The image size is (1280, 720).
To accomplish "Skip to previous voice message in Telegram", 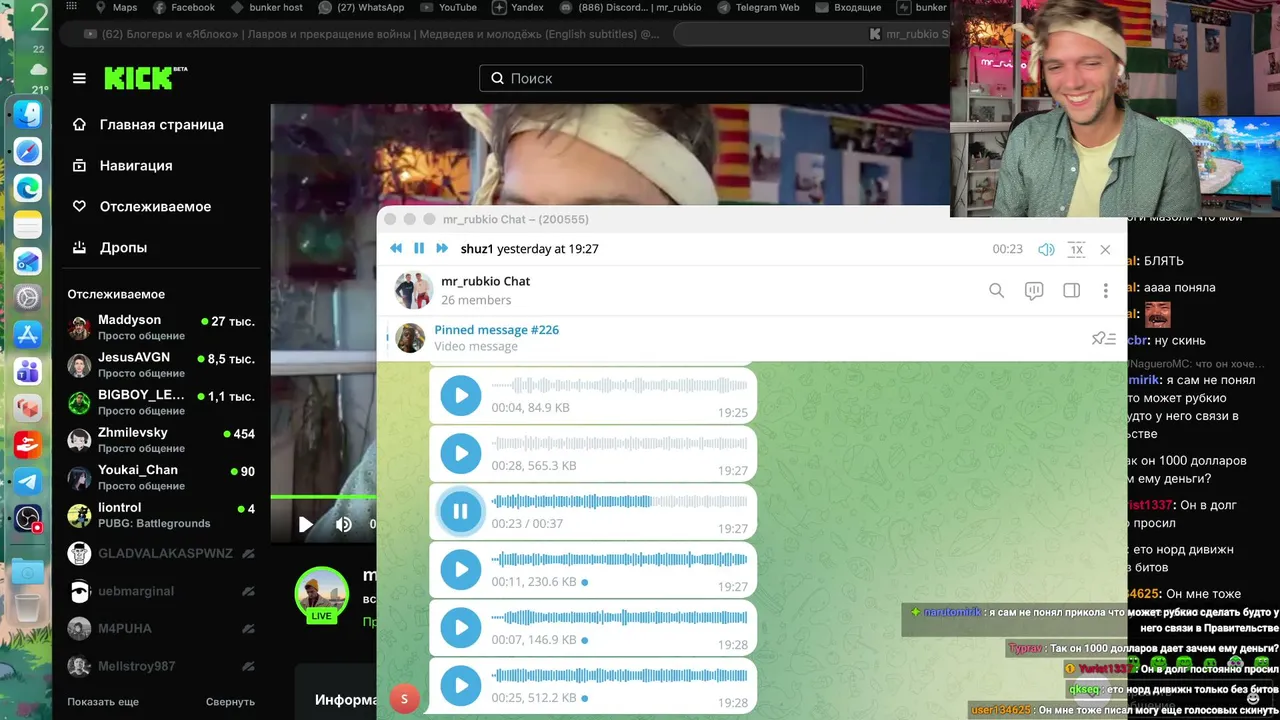I will [396, 249].
